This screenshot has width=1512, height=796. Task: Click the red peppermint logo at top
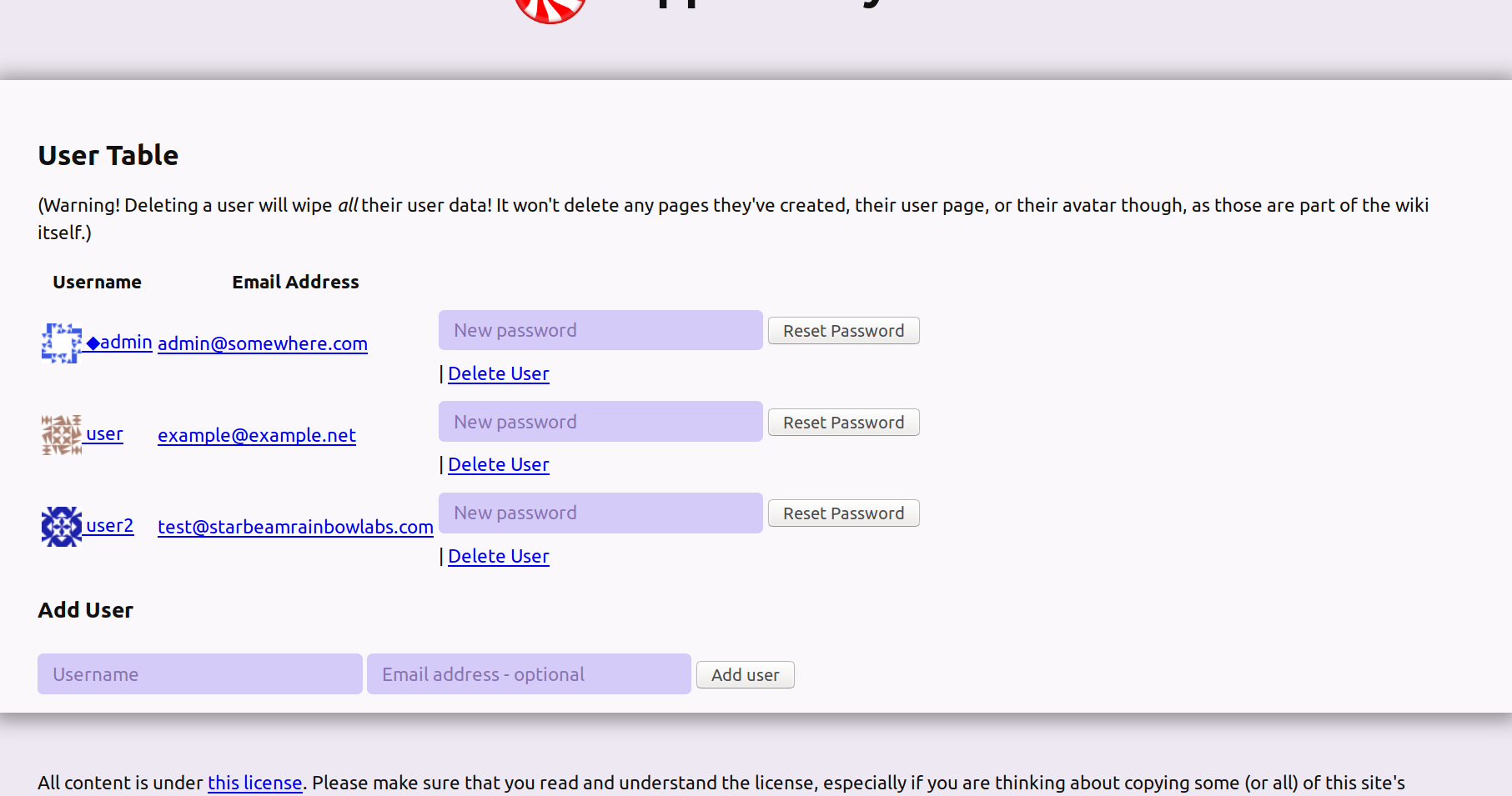tap(550, 10)
